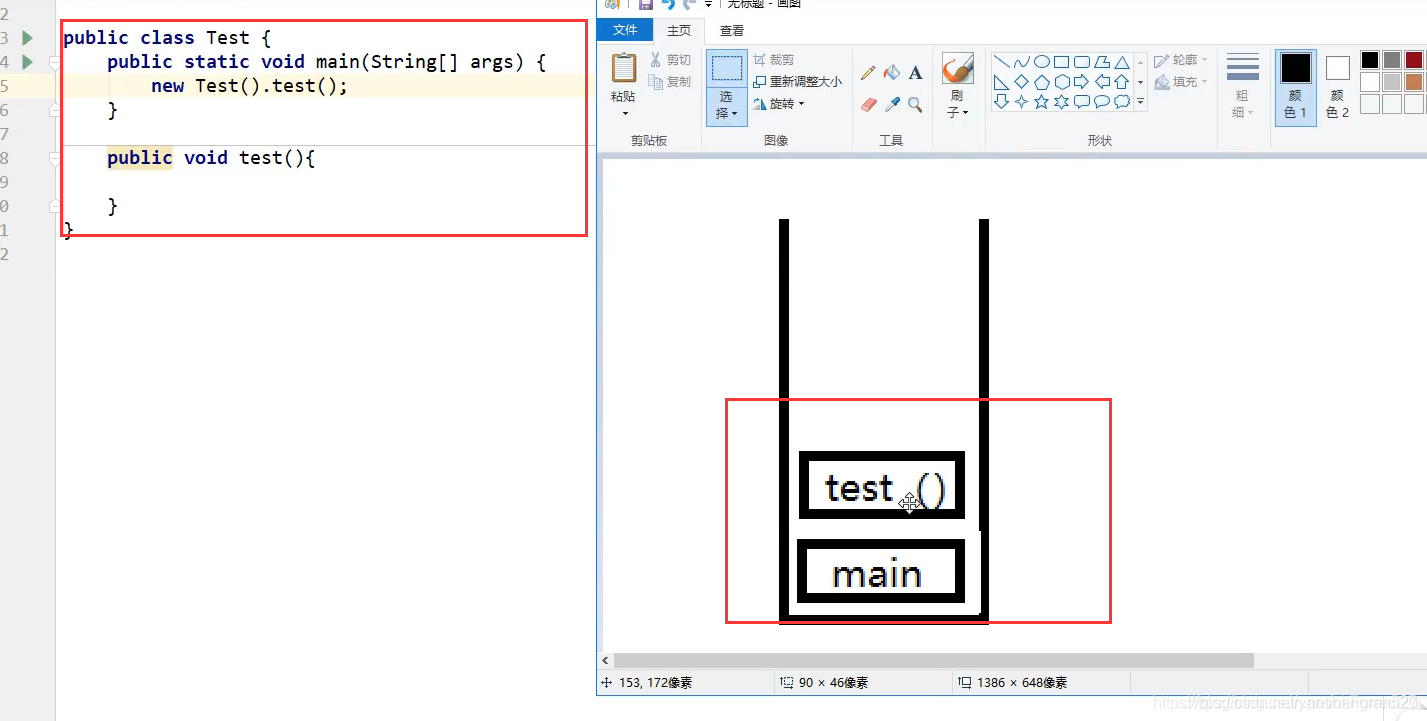Select the Magnifier tool
Viewport: 1427px width, 721px height.
pyautogui.click(x=915, y=104)
